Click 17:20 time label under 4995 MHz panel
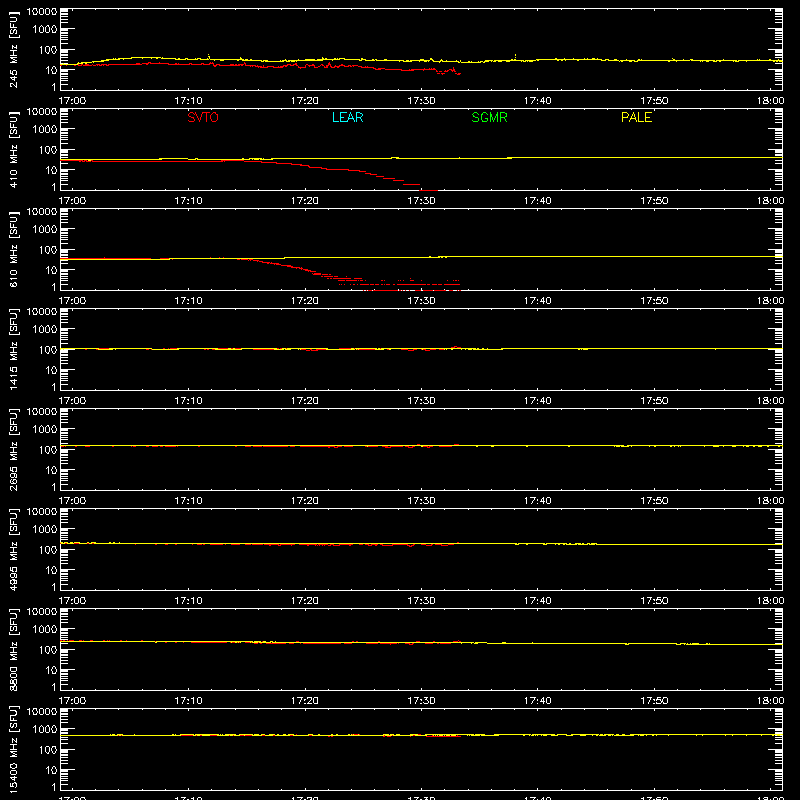The width and height of the screenshot is (800, 800). pos(305,601)
